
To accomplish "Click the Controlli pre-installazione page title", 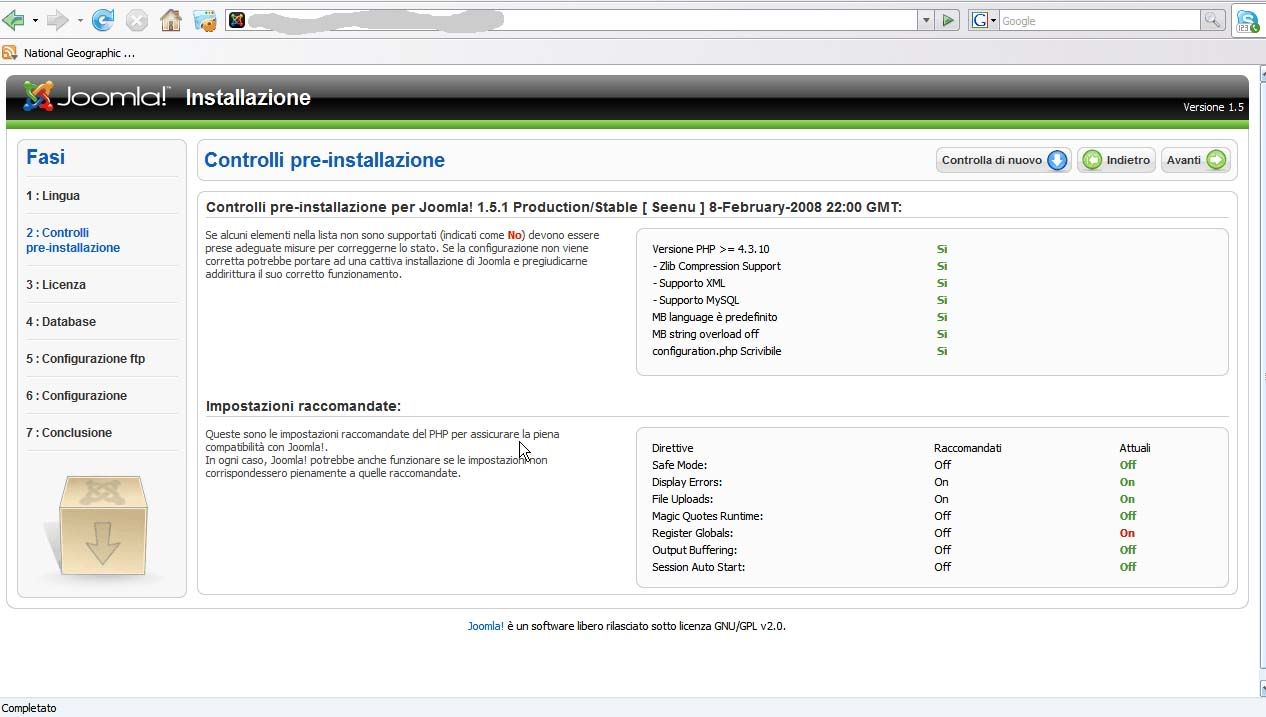I will coord(324,160).
